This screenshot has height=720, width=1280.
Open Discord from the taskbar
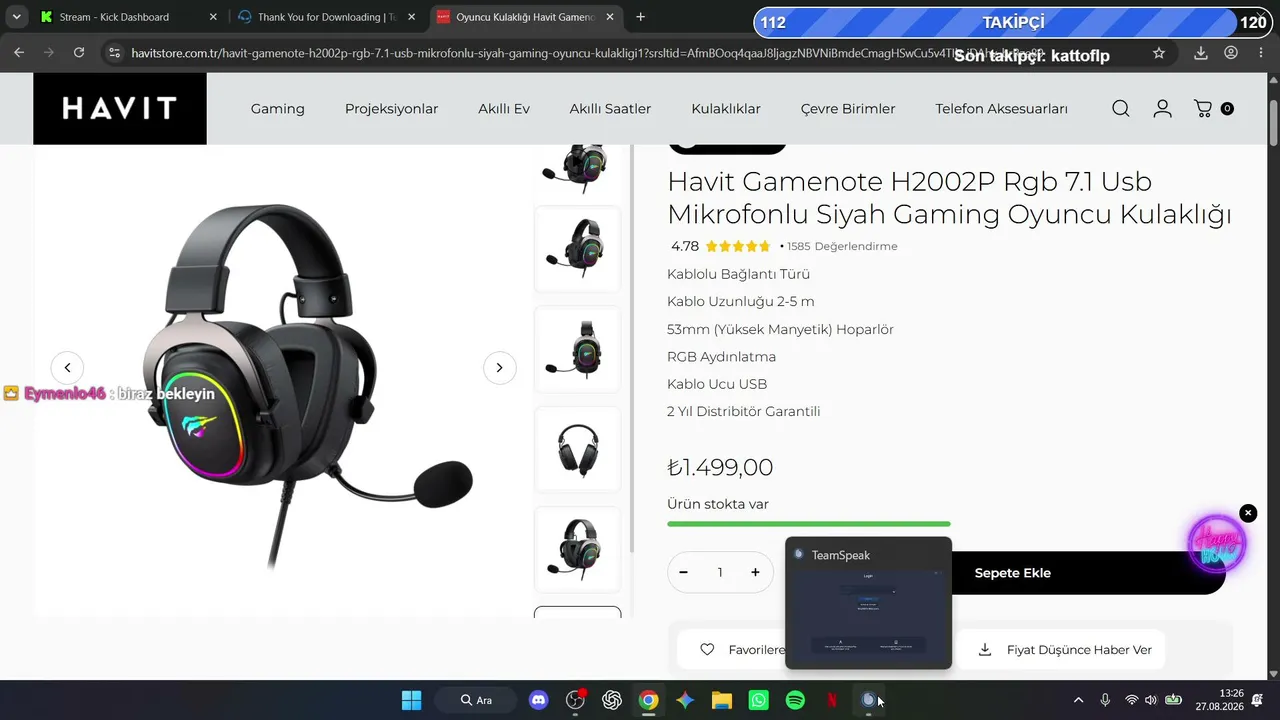click(539, 700)
